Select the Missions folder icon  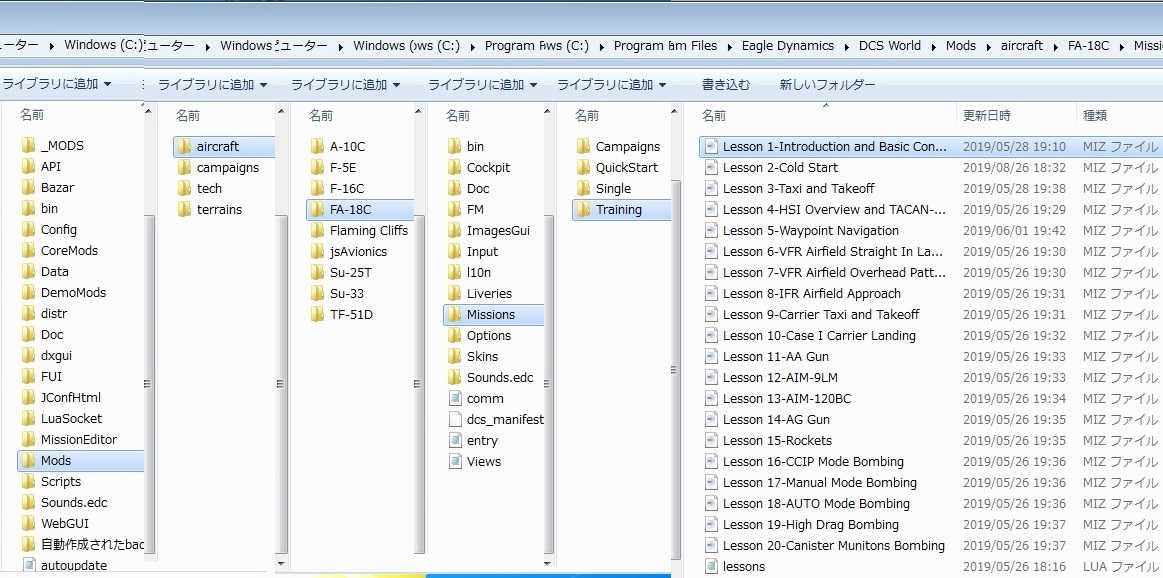[455, 315]
